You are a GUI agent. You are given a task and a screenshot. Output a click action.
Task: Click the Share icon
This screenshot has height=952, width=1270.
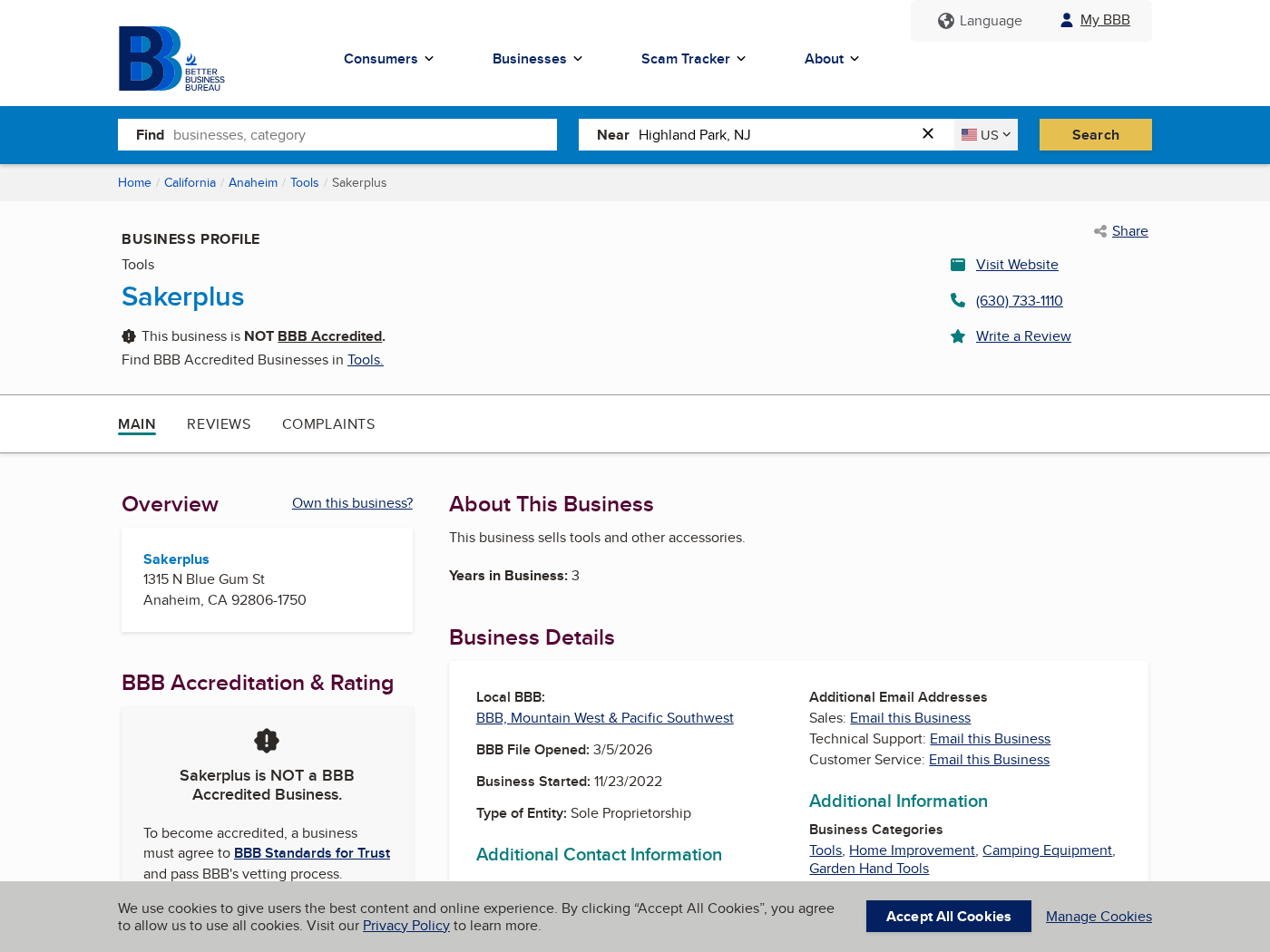(1100, 231)
